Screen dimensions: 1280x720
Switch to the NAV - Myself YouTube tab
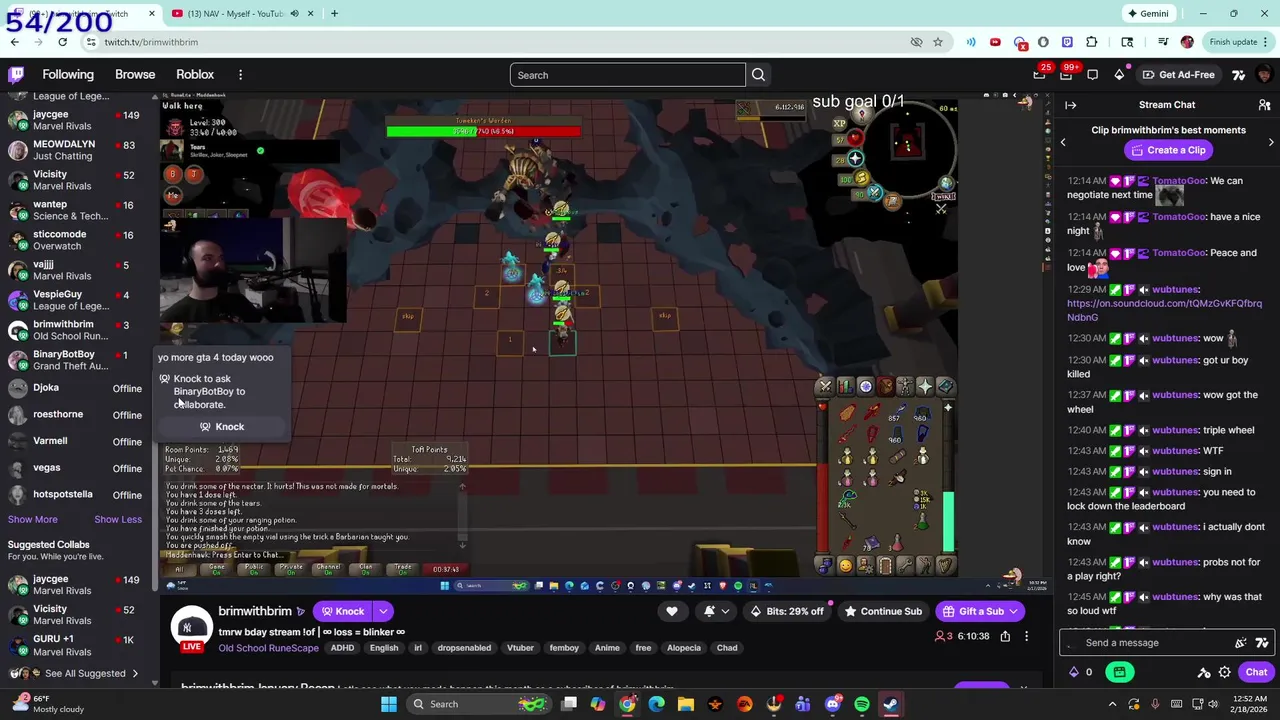(x=235, y=13)
